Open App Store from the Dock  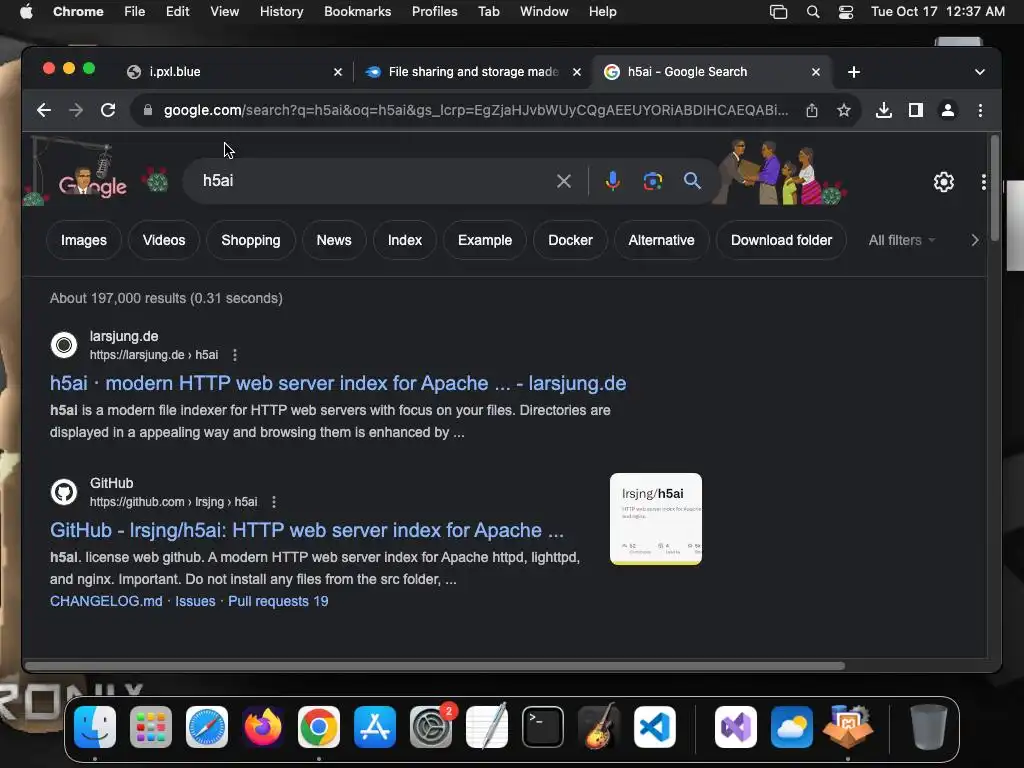(375, 727)
